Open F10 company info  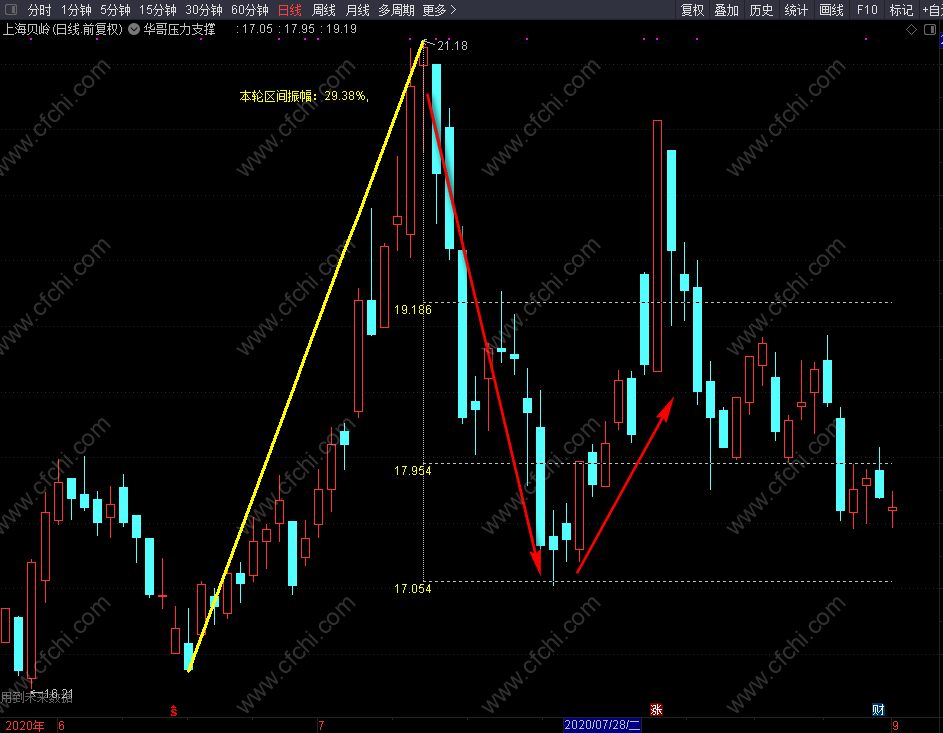tap(867, 10)
